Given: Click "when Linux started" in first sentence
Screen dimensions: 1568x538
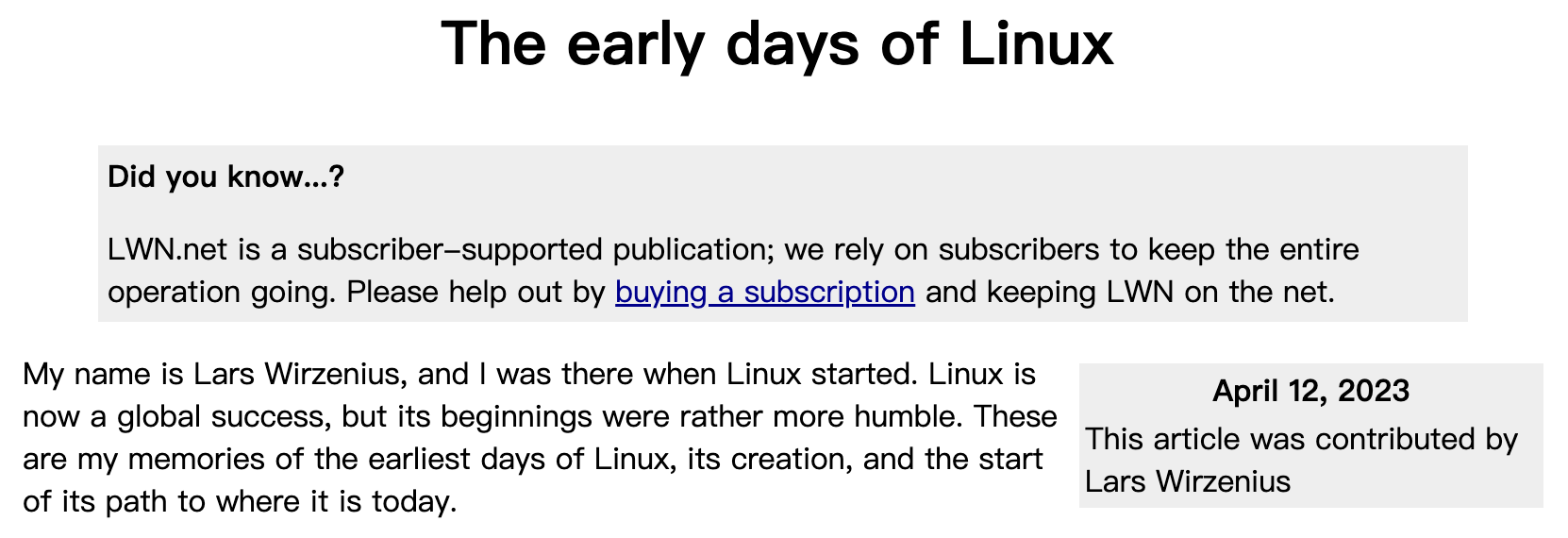Looking at the screenshot, I should [780, 375].
